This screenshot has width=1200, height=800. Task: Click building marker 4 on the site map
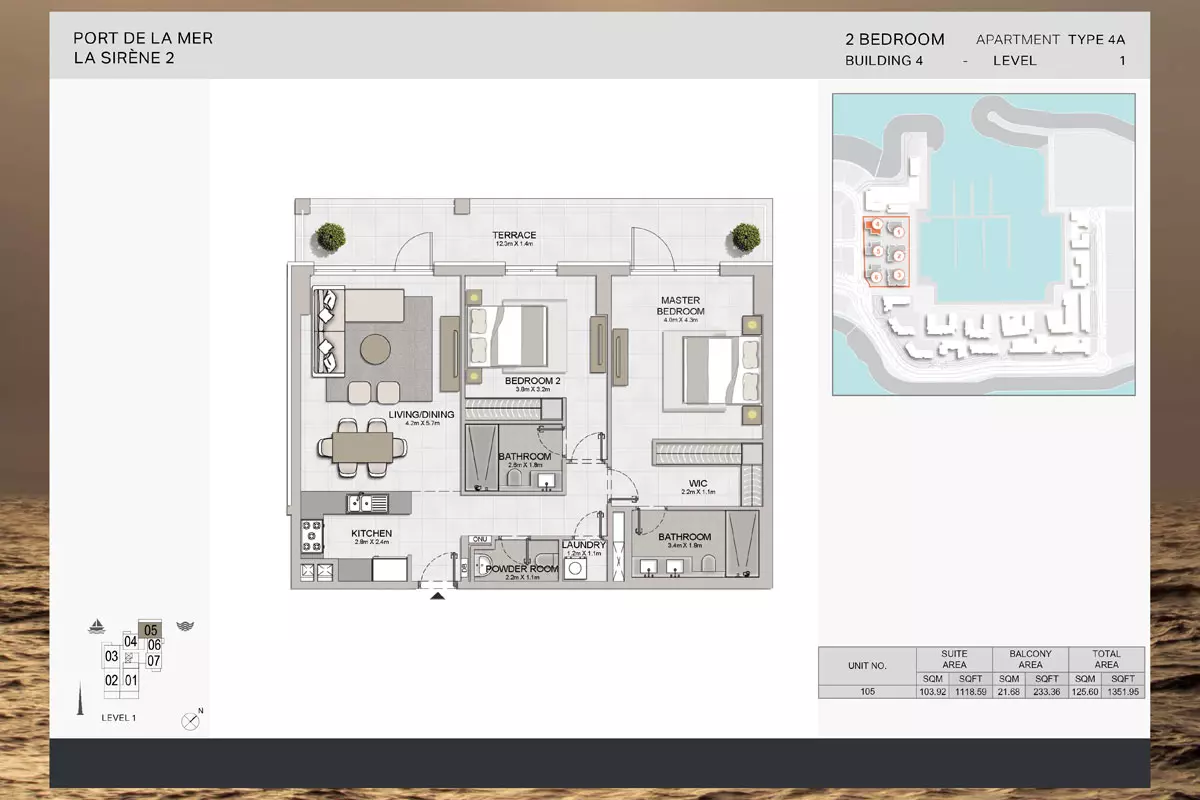[x=877, y=224]
